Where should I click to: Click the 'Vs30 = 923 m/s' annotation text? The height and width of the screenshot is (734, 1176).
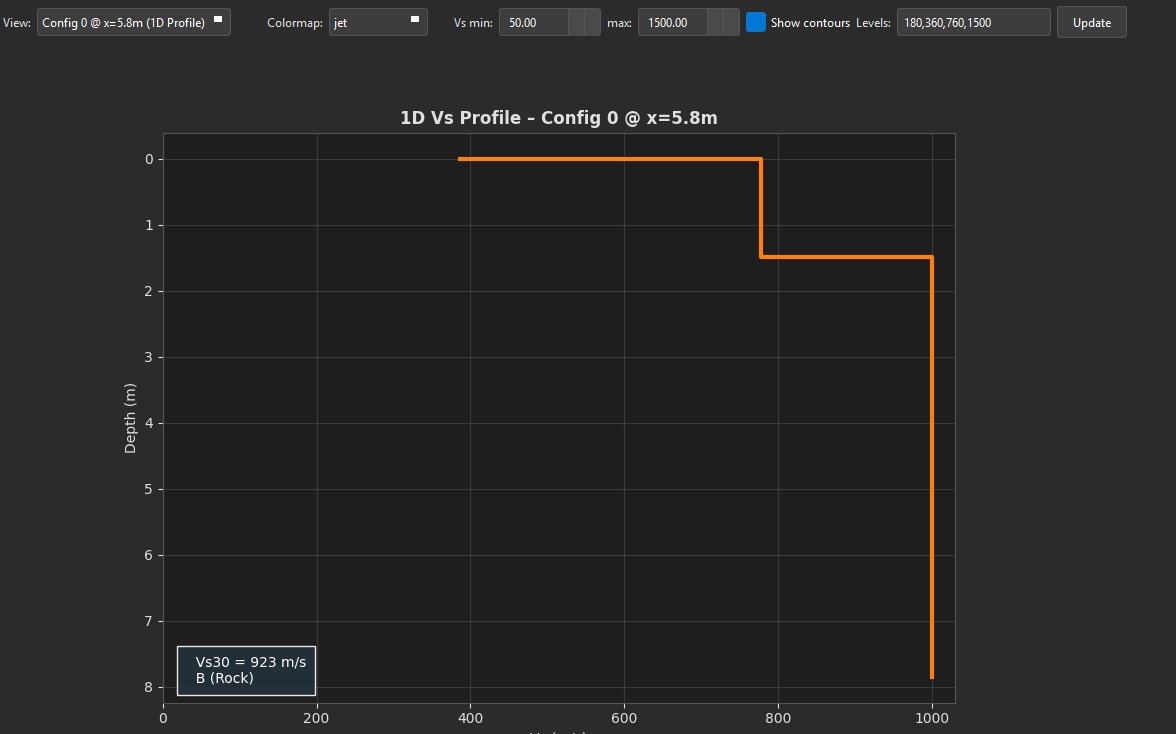(x=250, y=662)
